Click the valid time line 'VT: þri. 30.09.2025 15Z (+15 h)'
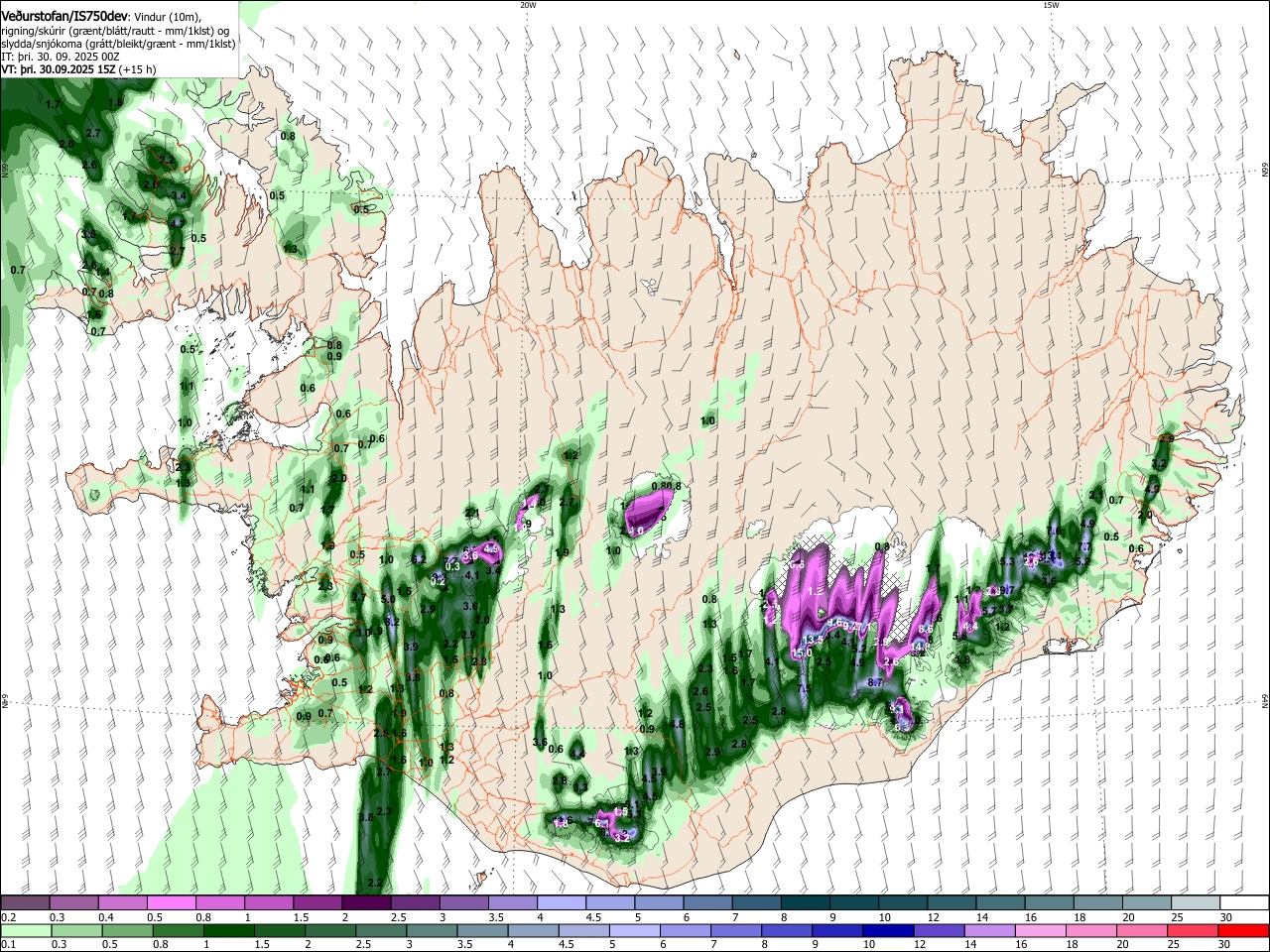This screenshot has height=952, width=1270. [x=78, y=70]
